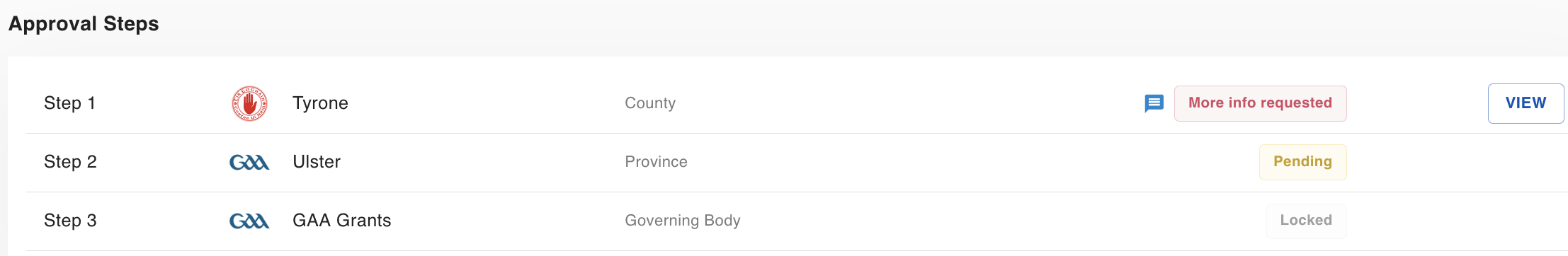Click the GAA logo beside Ulster
1568x256 pixels.
[249, 163]
